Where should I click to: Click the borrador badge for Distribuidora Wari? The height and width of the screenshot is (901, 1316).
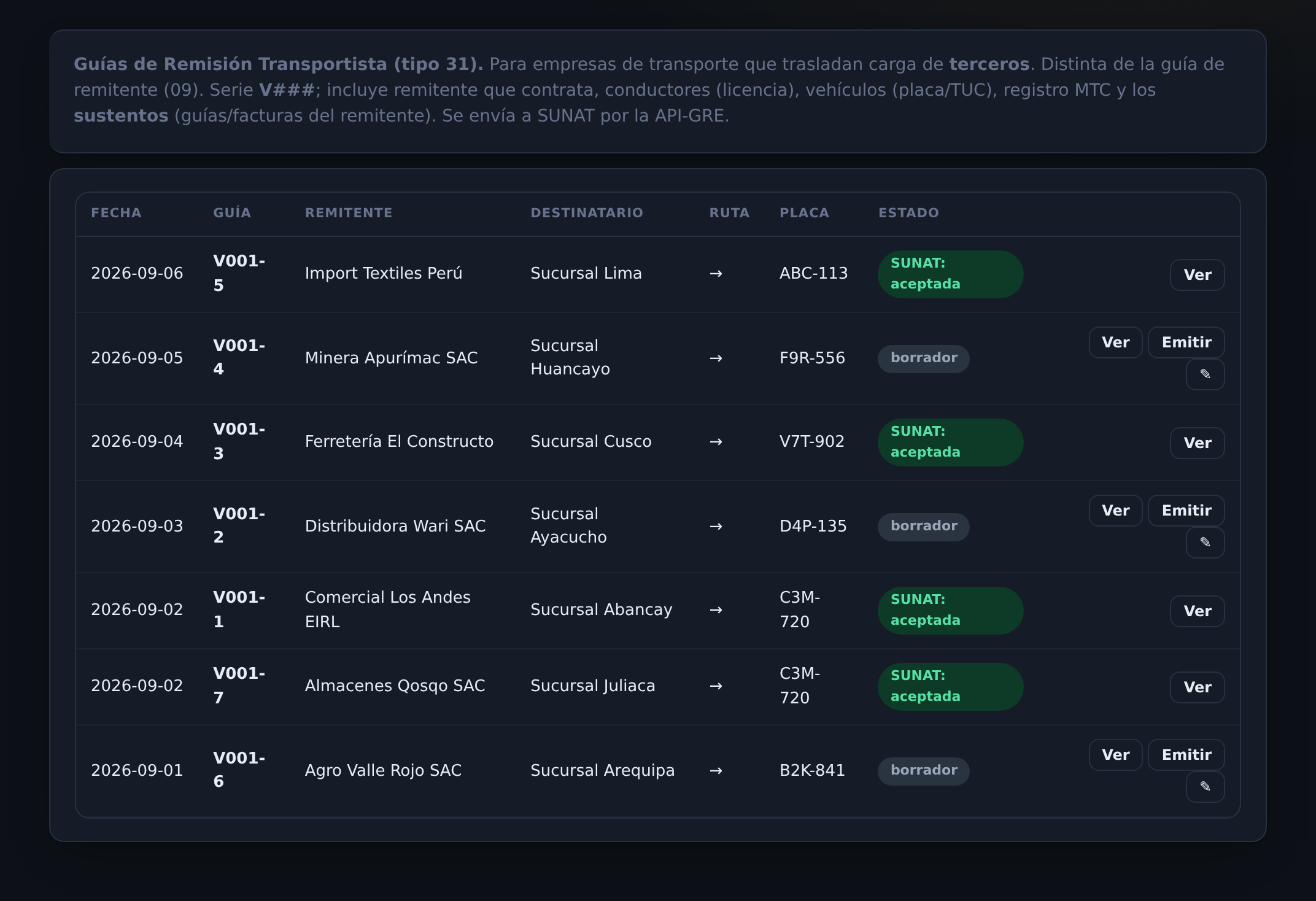(923, 527)
